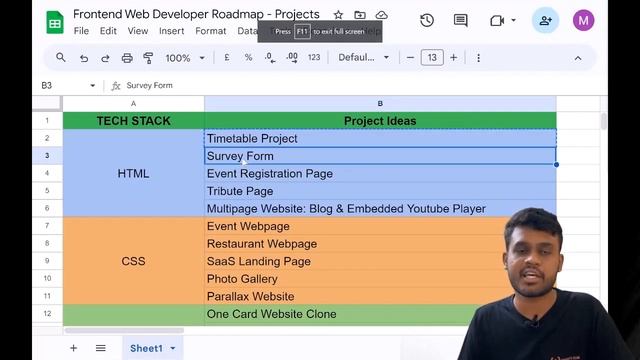Open the Default font dropdown

[x=363, y=58]
